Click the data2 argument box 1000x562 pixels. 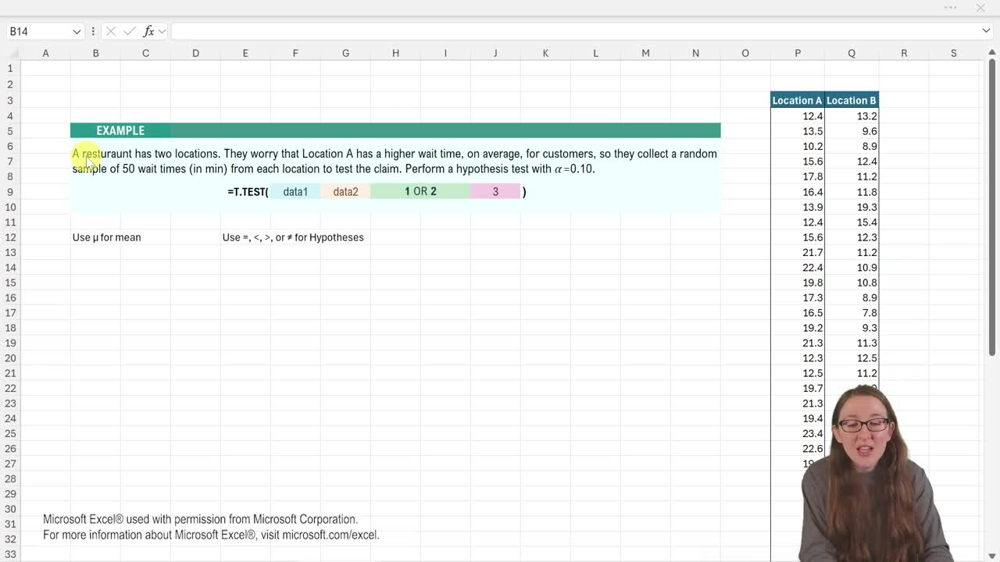345,191
